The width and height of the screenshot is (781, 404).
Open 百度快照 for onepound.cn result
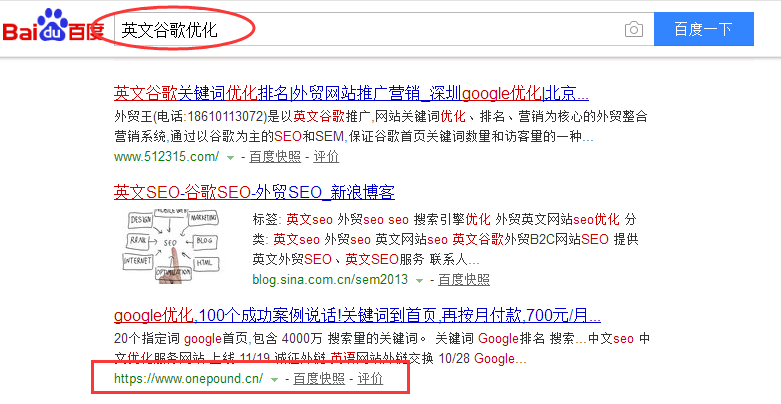319,378
